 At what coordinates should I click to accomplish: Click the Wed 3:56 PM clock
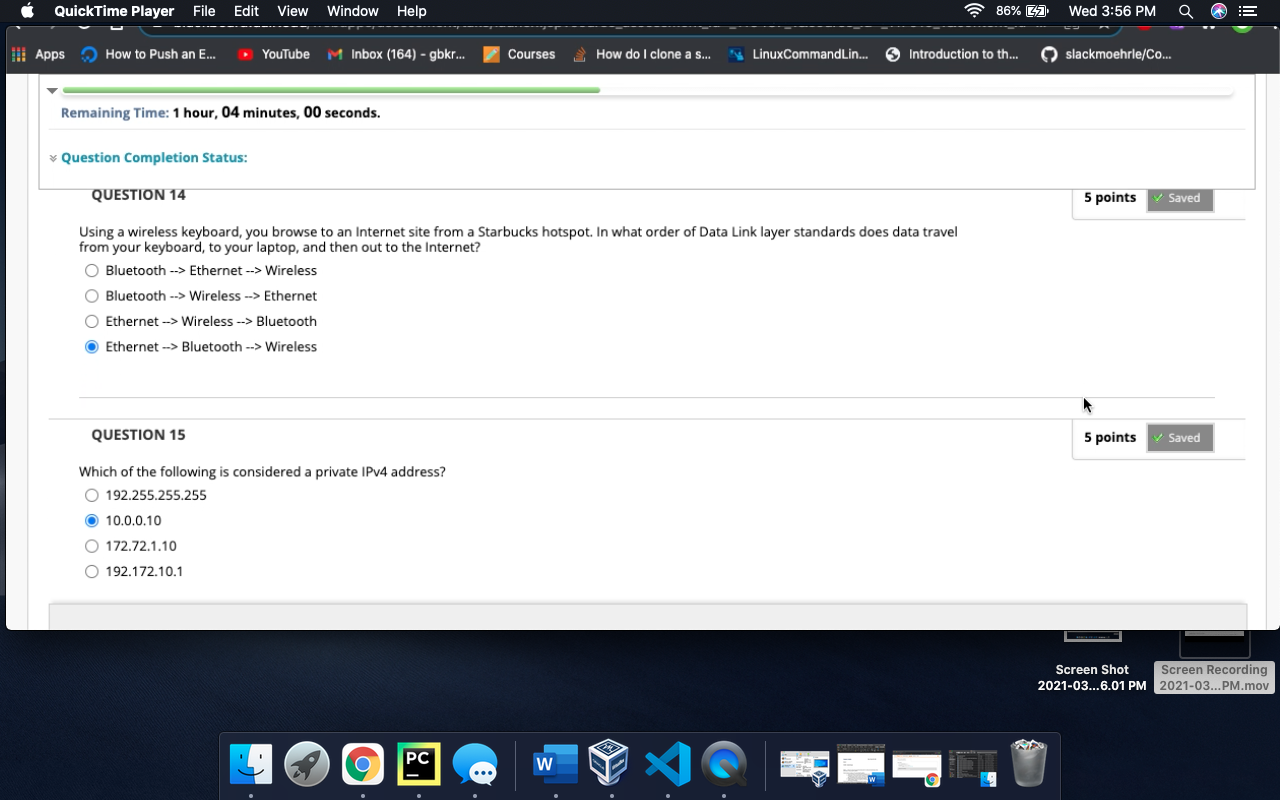pyautogui.click(x=1112, y=11)
